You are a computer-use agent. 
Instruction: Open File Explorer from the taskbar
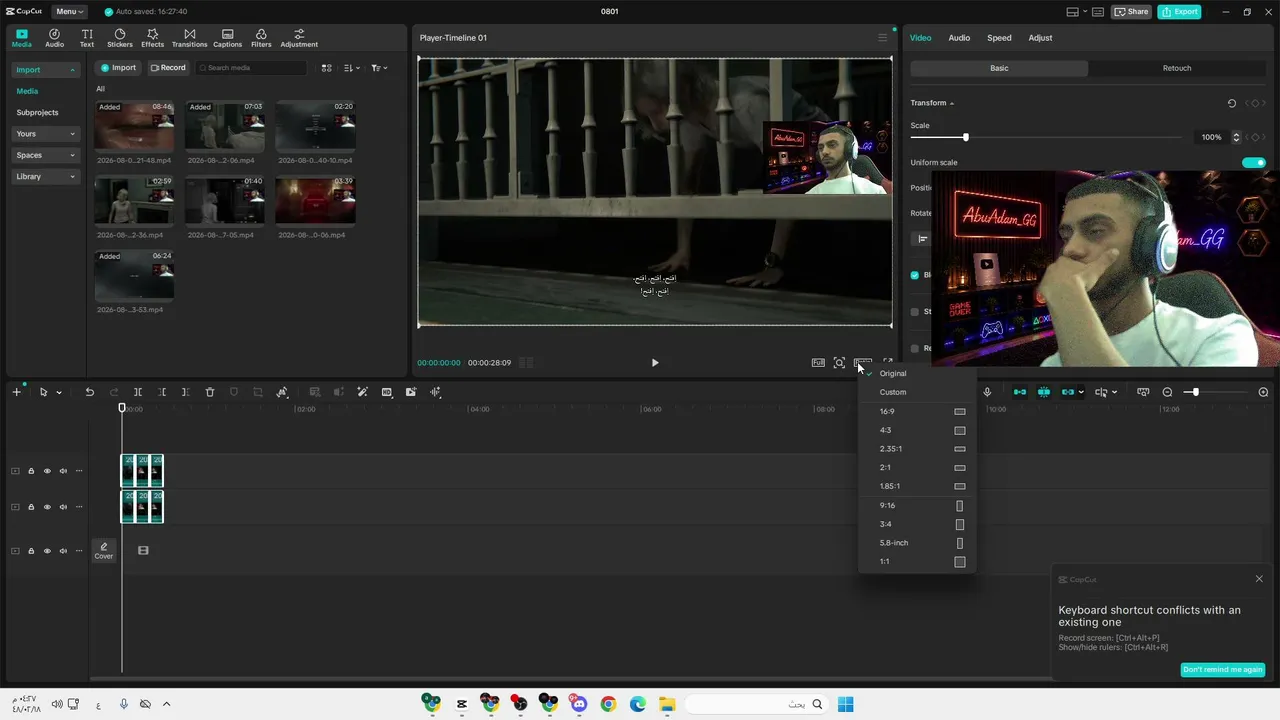point(667,704)
